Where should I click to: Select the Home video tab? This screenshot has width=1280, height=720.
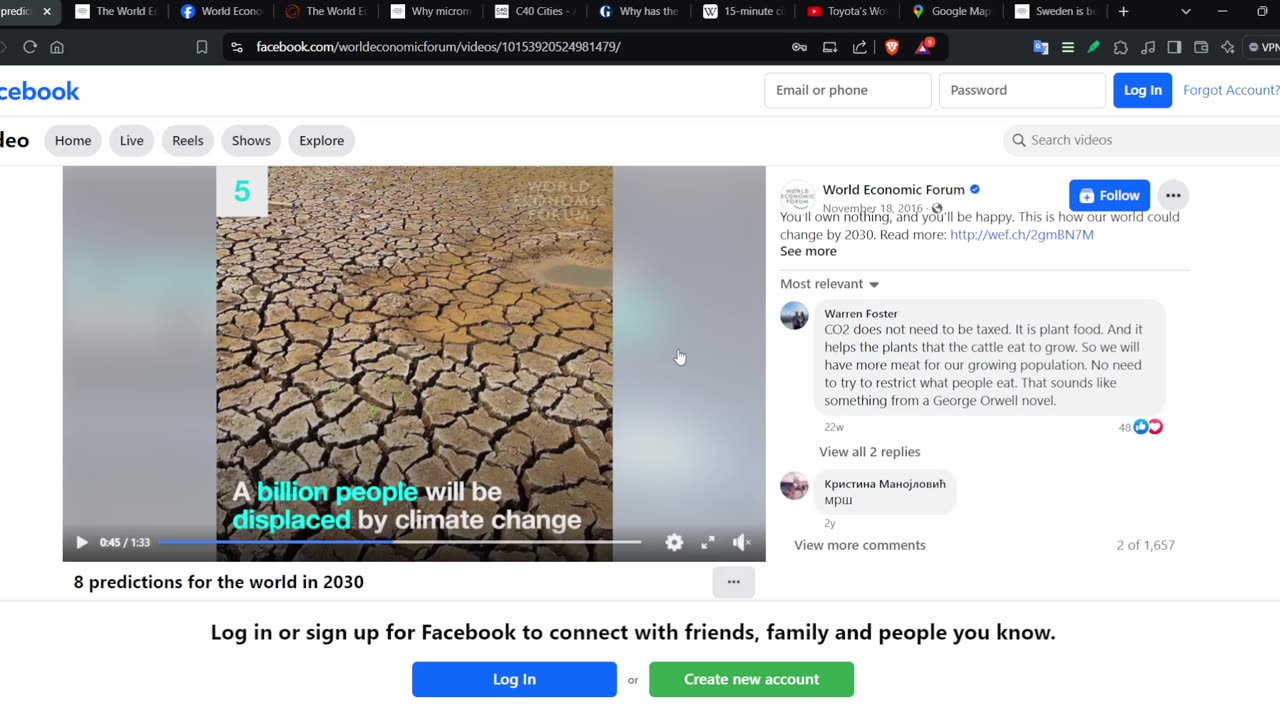click(x=73, y=140)
